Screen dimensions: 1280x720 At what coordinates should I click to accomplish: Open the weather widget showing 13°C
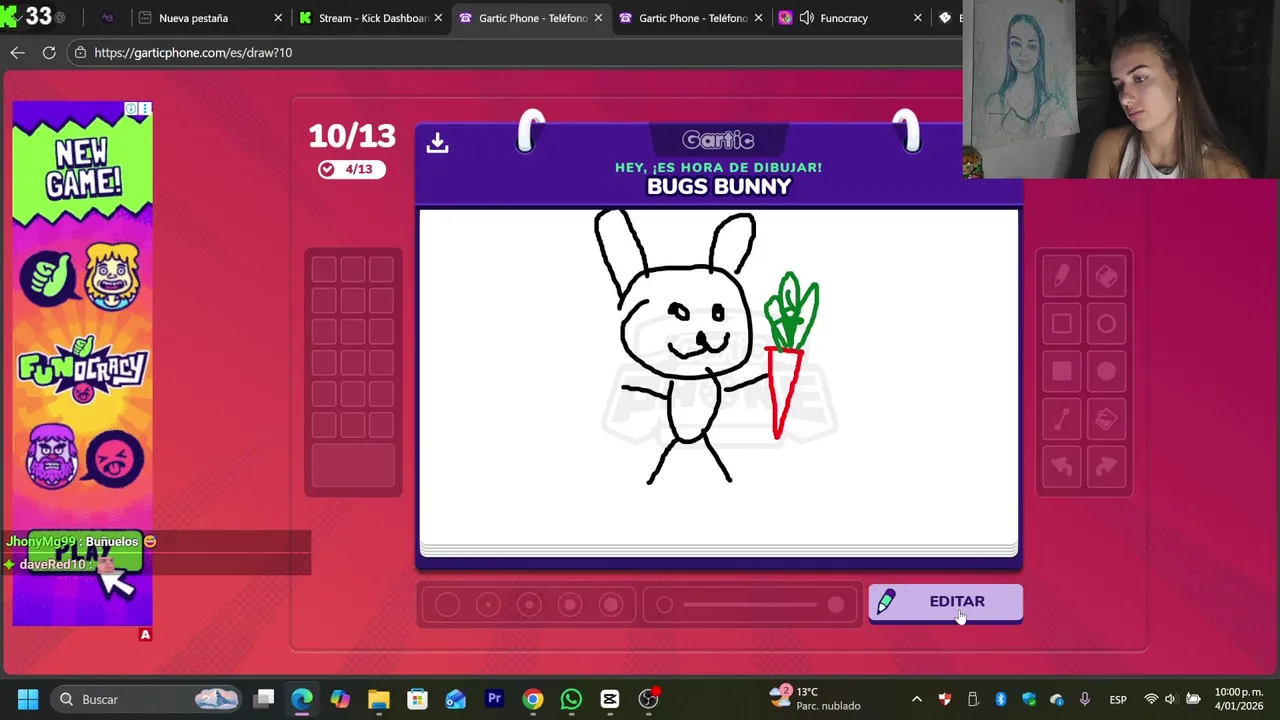816,698
